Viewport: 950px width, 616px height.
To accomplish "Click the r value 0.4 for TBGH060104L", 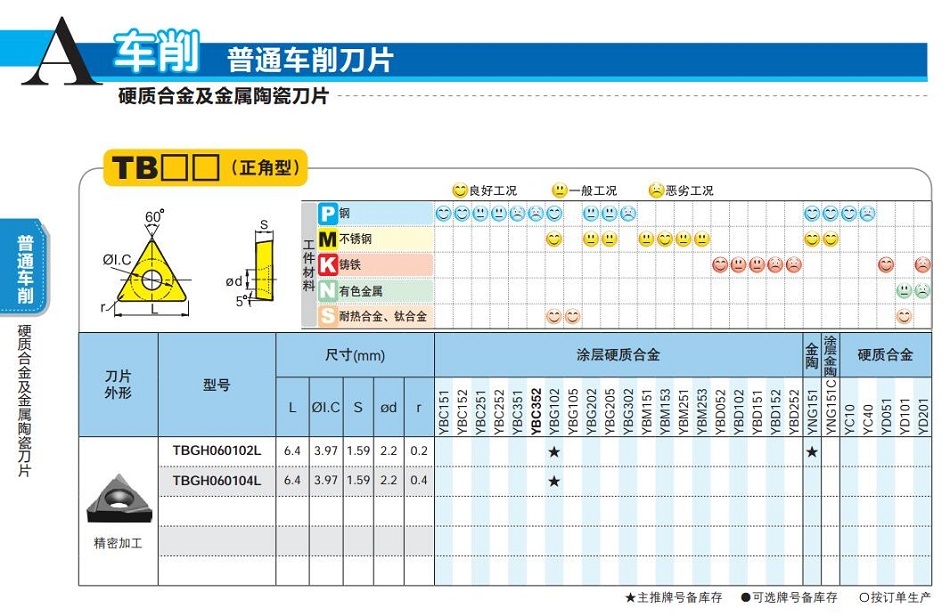I will pyautogui.click(x=419, y=480).
